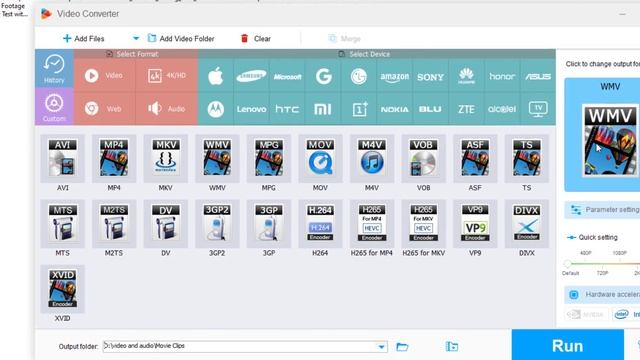
Task: Click the Merge button
Action: [x=344, y=38]
